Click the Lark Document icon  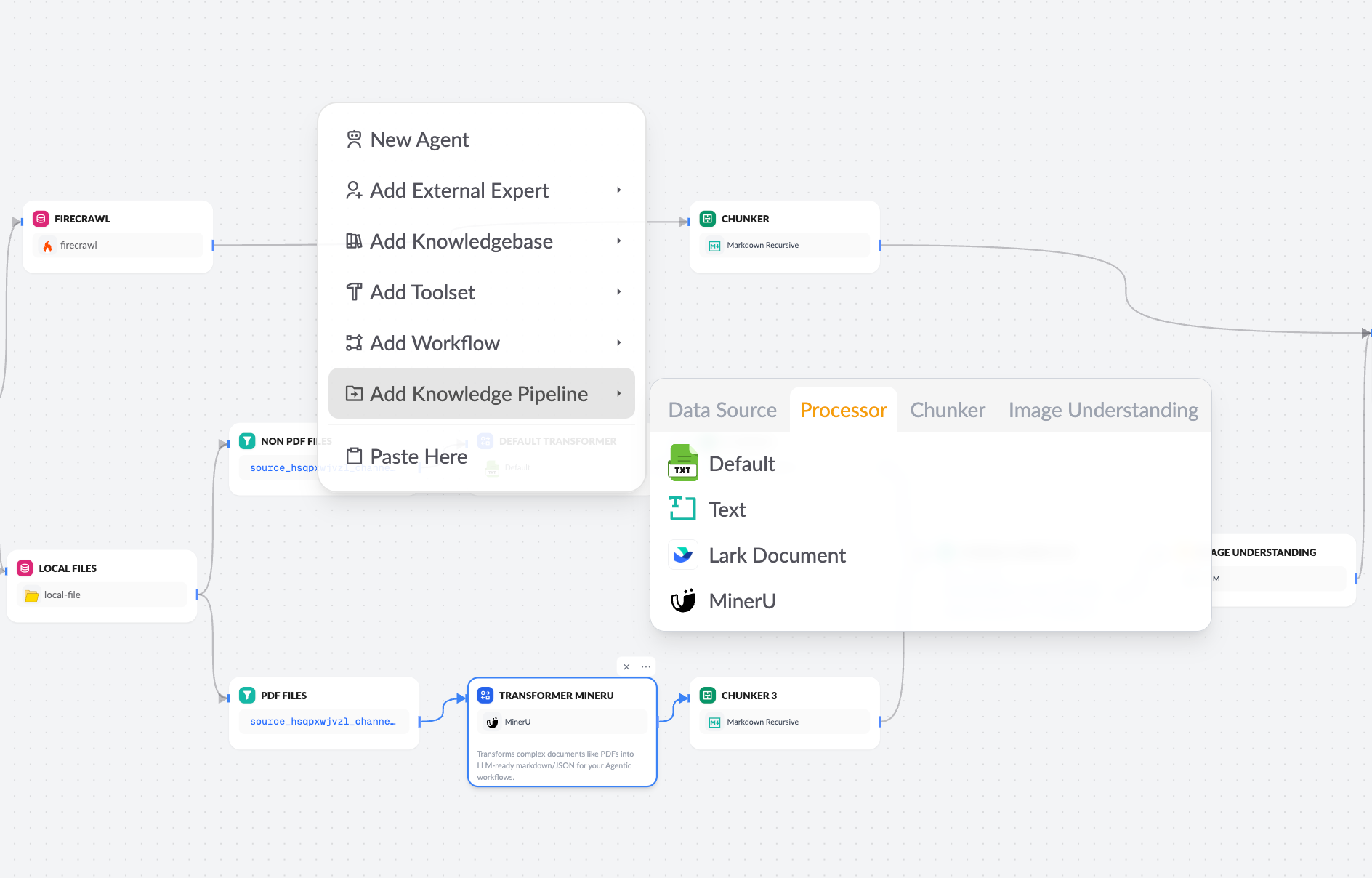pos(682,555)
